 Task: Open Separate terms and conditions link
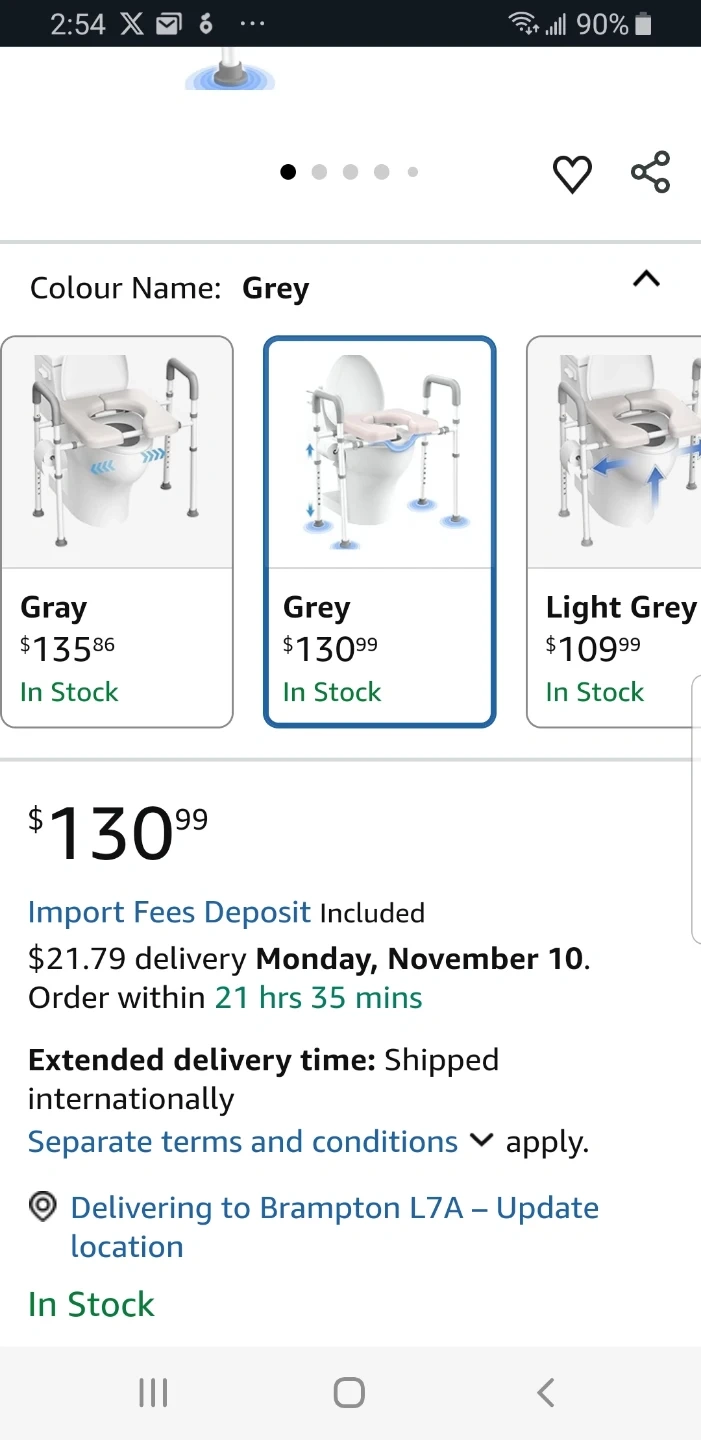242,1142
